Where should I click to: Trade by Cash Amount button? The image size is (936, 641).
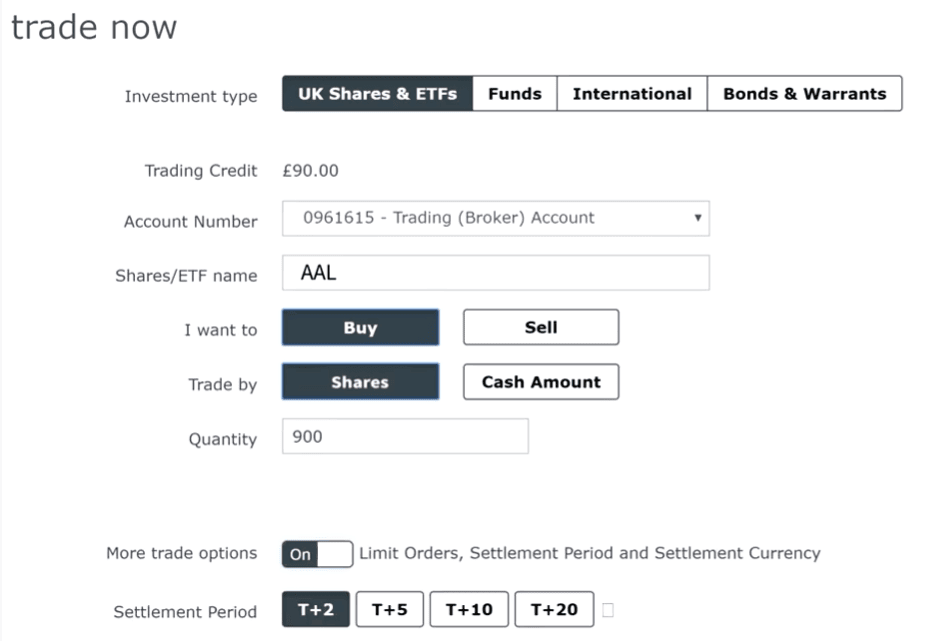click(541, 381)
